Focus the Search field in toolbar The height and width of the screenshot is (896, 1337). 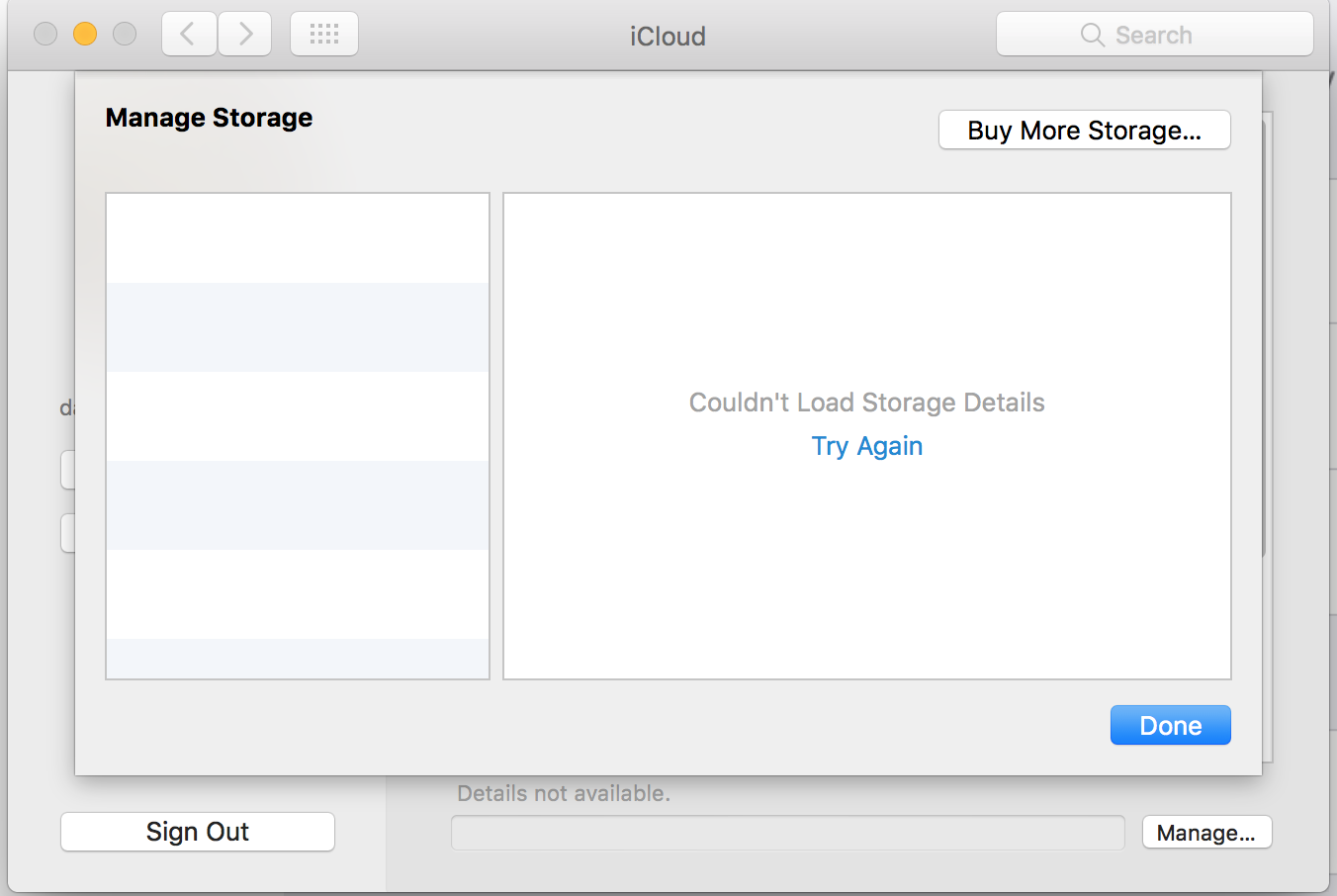click(x=1155, y=35)
